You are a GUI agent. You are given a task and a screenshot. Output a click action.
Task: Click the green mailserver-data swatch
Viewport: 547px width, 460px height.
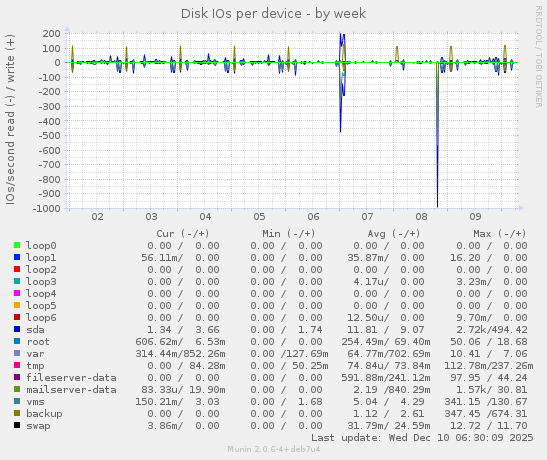(x=17, y=389)
